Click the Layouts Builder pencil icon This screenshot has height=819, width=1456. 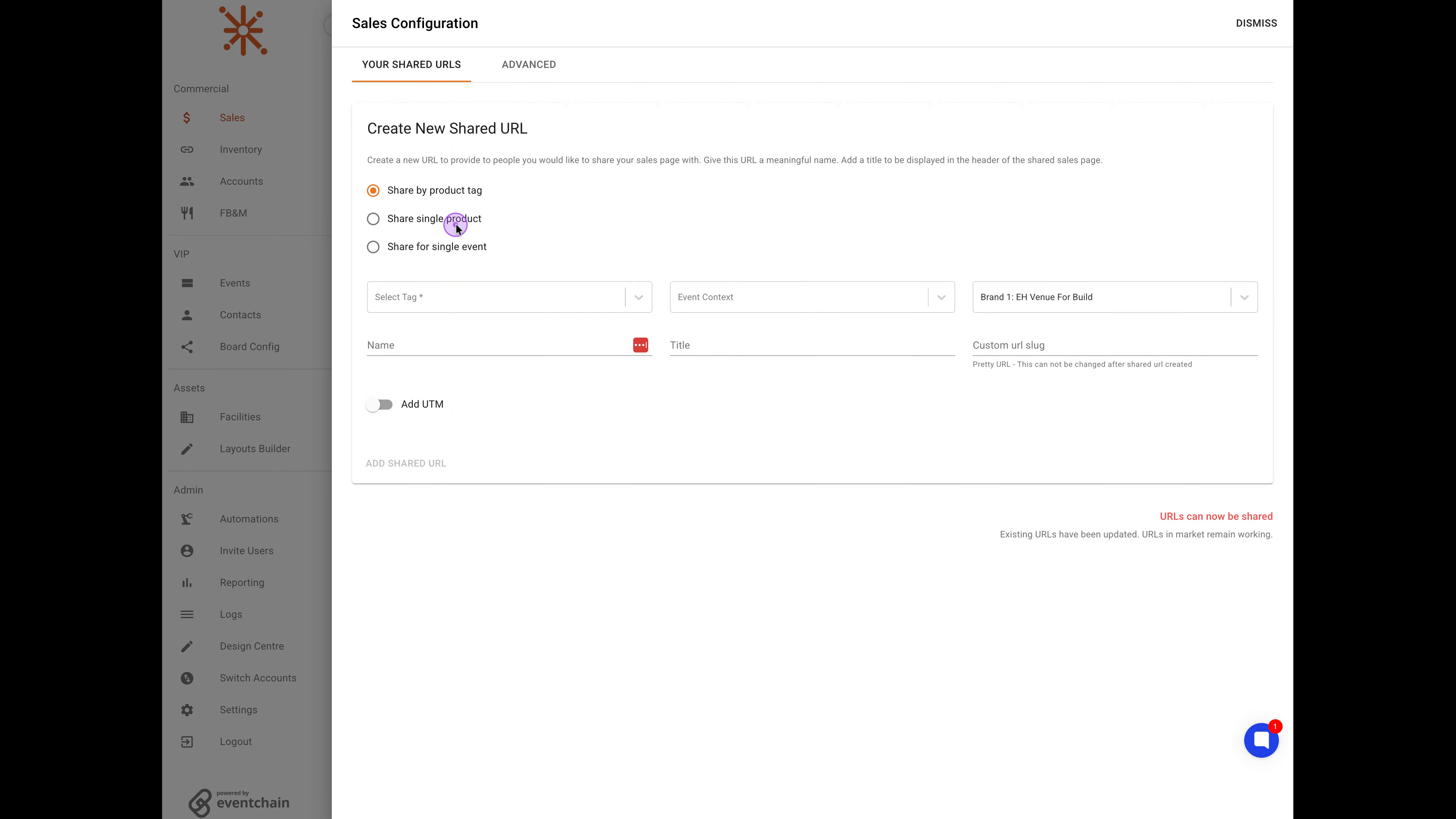coord(187,449)
